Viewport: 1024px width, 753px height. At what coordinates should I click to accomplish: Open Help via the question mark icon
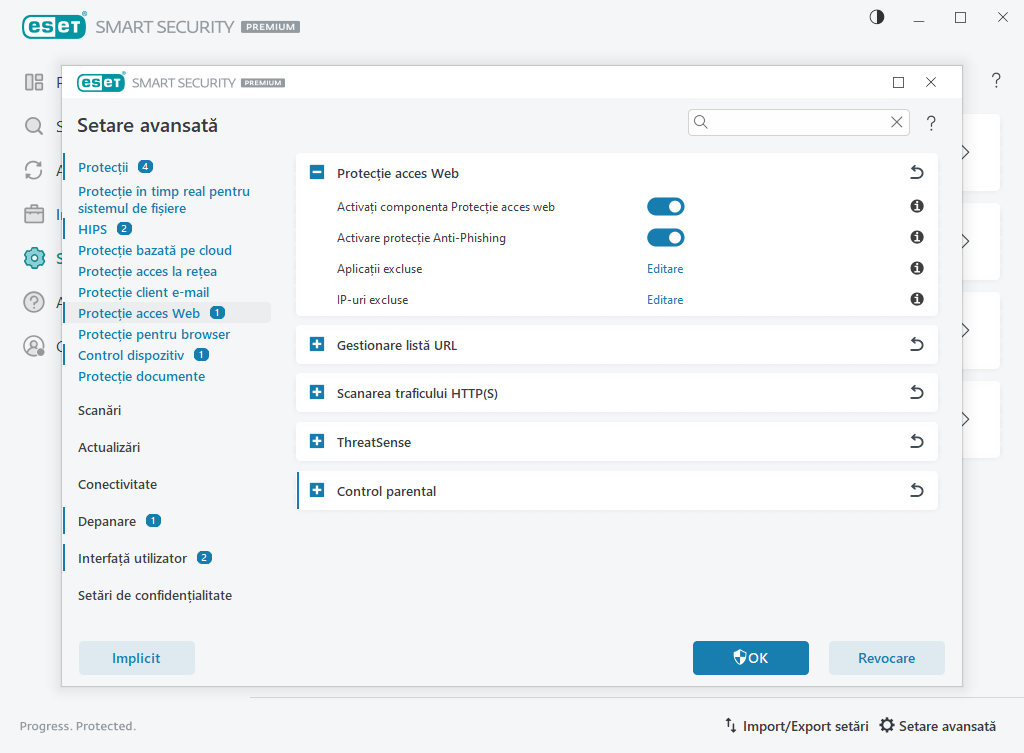click(34, 302)
